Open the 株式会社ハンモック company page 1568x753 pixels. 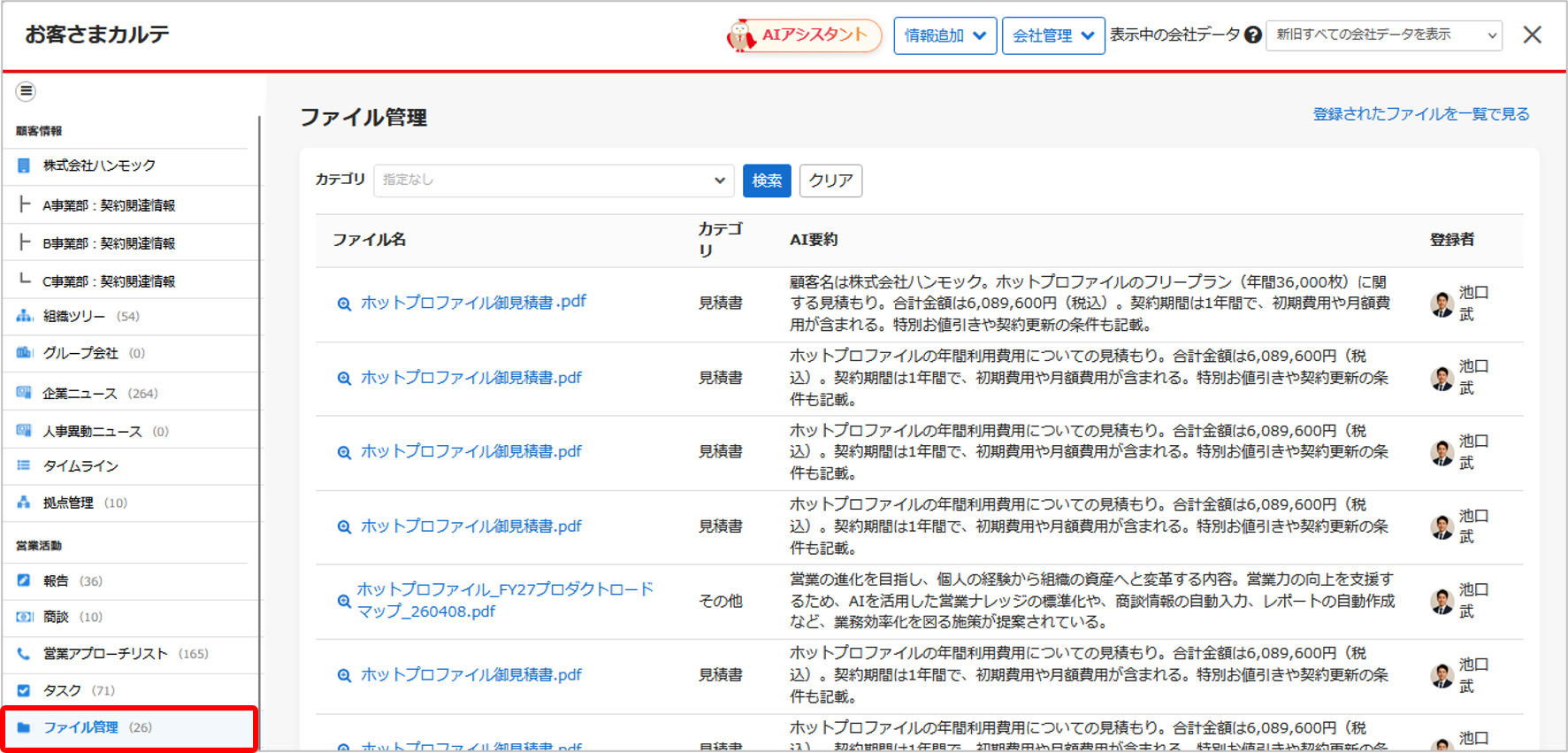click(x=99, y=165)
